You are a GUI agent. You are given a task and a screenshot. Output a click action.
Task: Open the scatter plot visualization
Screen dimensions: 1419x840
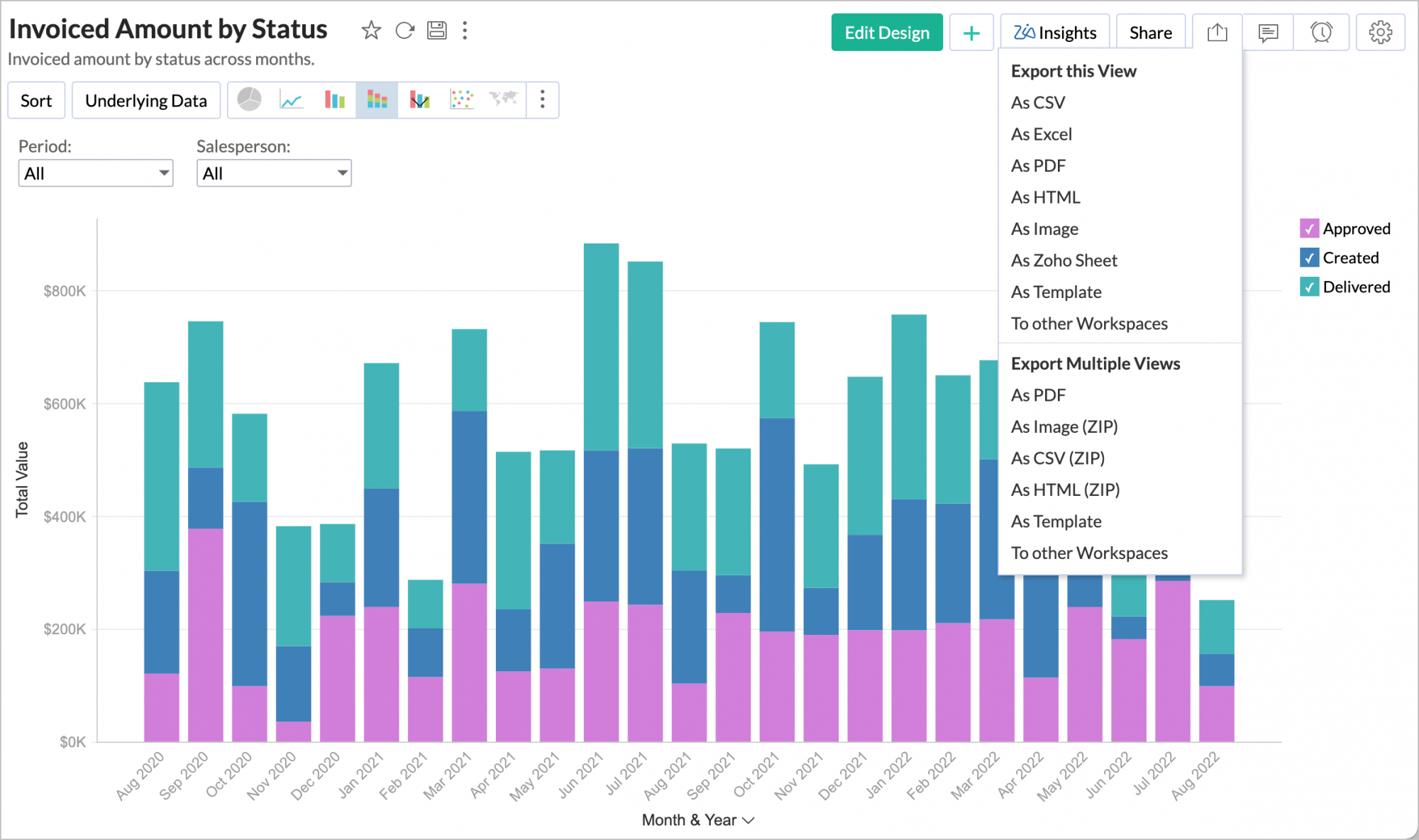point(461,100)
